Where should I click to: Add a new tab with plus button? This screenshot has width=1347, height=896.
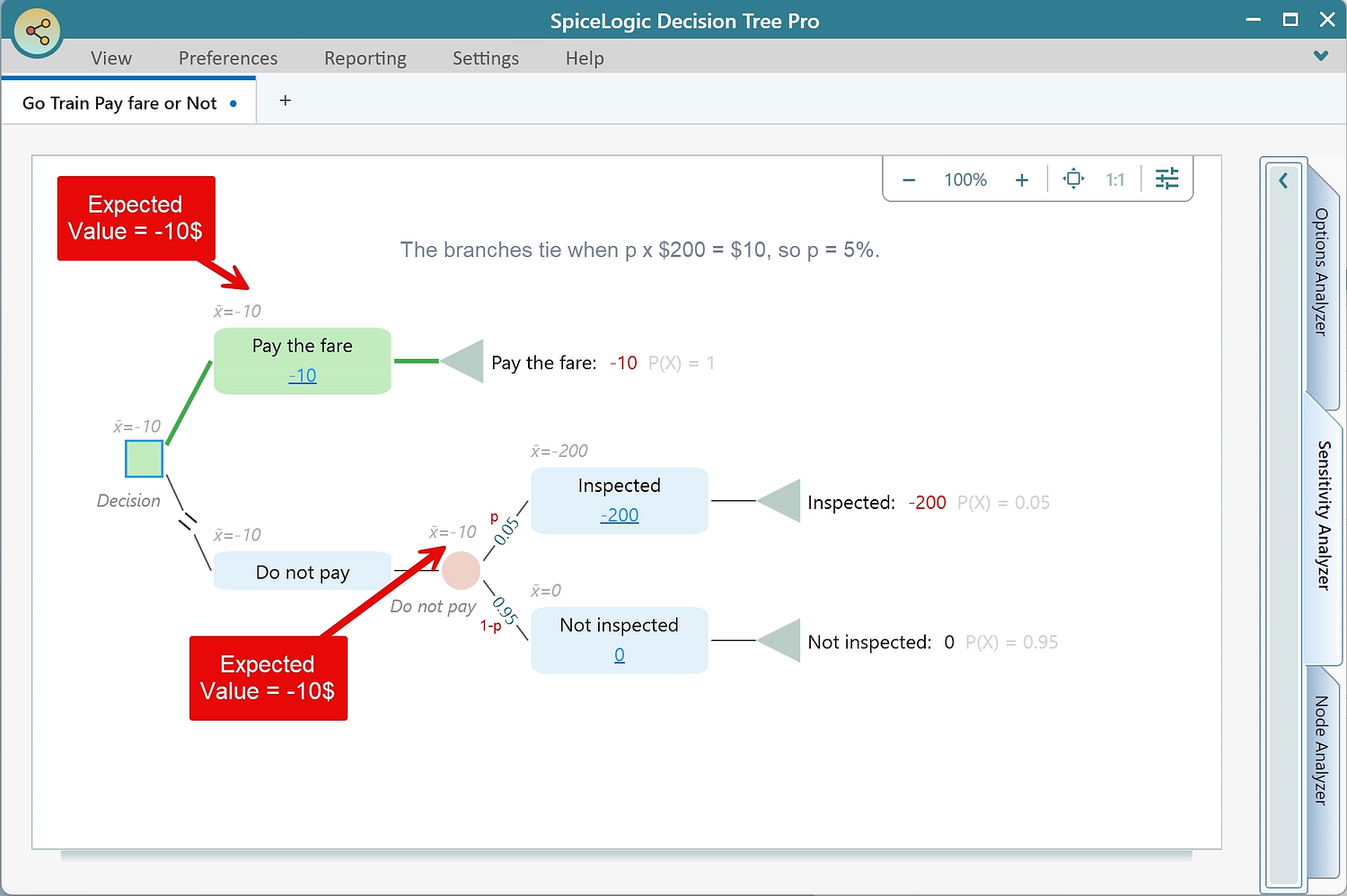click(x=286, y=101)
